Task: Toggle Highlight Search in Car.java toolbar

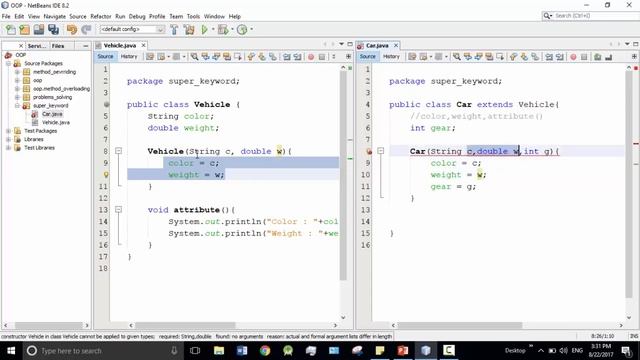Action: [x=489, y=57]
